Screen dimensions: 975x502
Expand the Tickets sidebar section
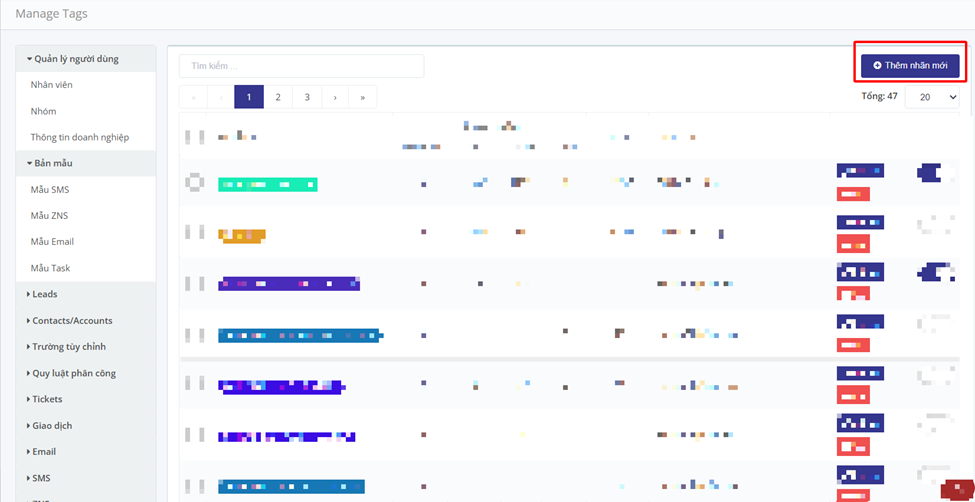[x=46, y=399]
